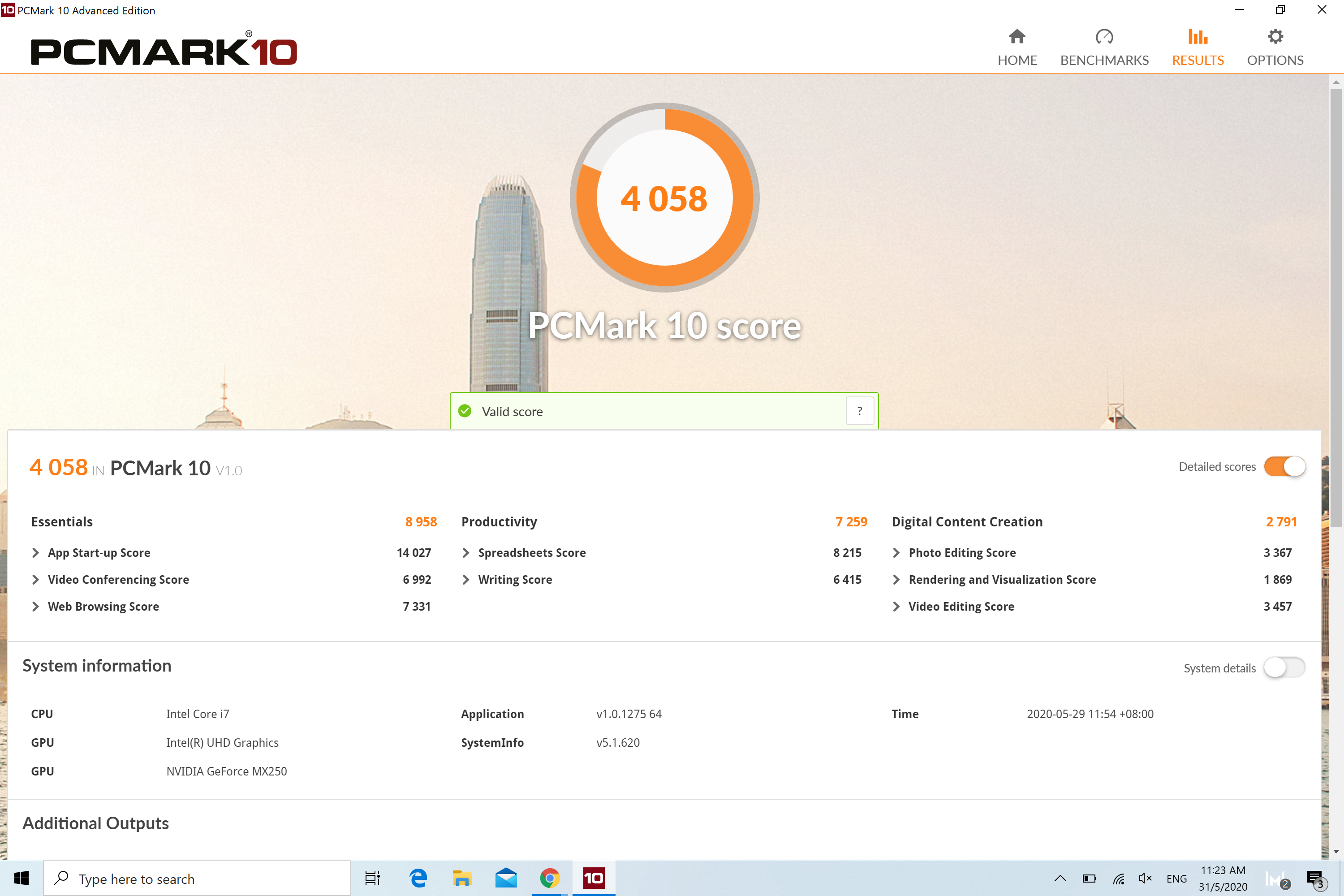Expand Spreadsheets Score details
Viewport: 1344px width, 896px height.
466,552
